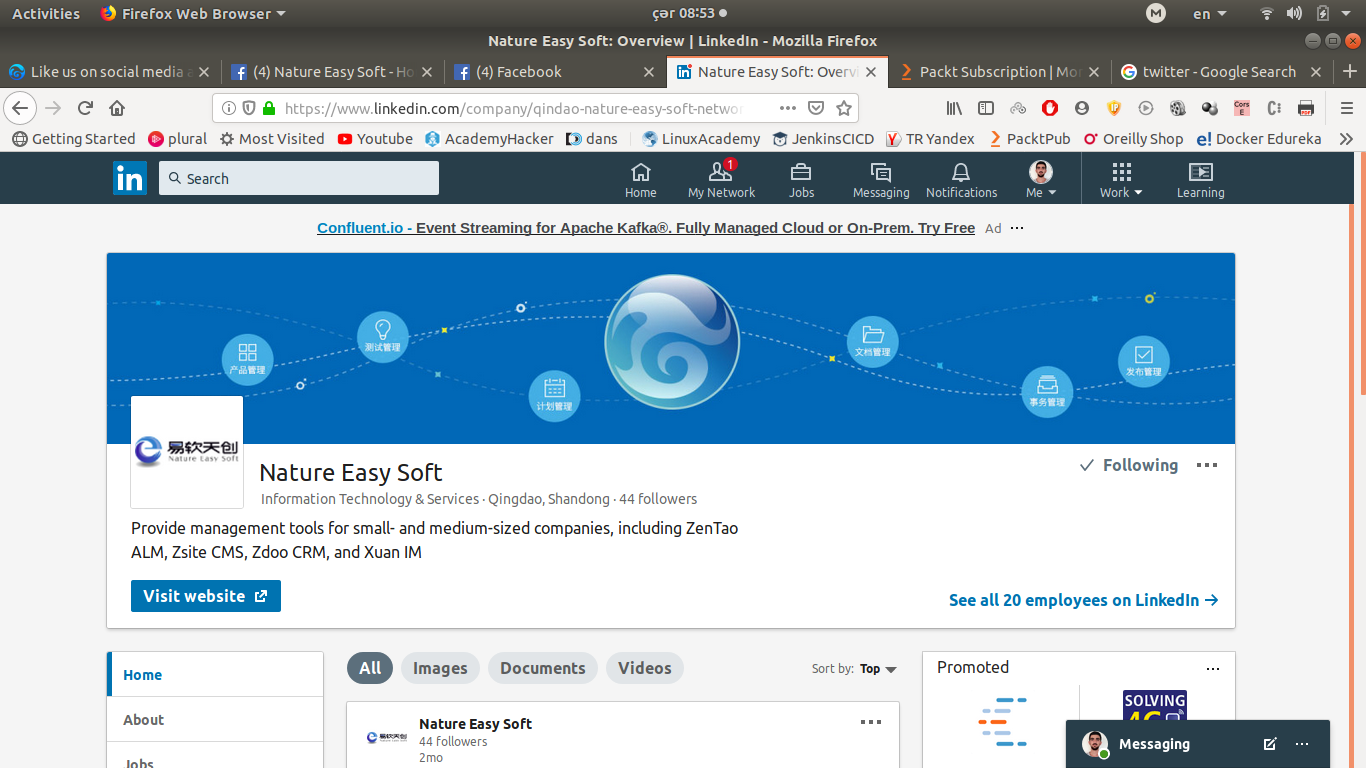Save page to Pocket

click(x=816, y=108)
